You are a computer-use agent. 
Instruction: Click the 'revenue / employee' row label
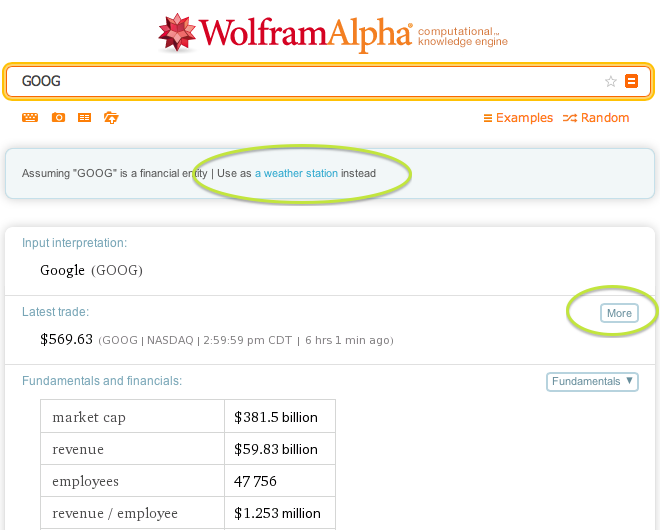(115, 514)
